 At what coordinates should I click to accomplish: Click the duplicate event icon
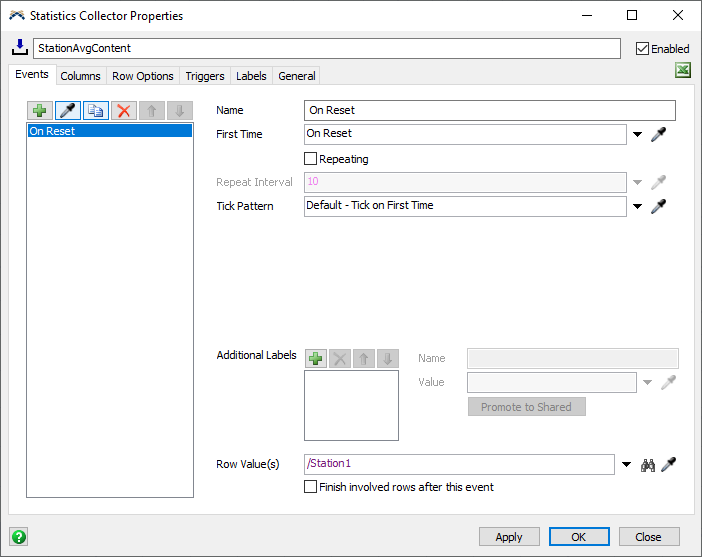[96, 111]
